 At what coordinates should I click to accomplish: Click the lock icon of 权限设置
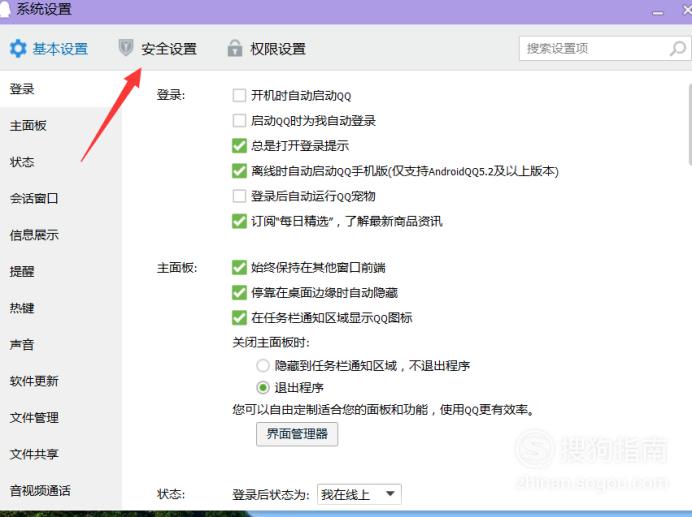(x=235, y=48)
